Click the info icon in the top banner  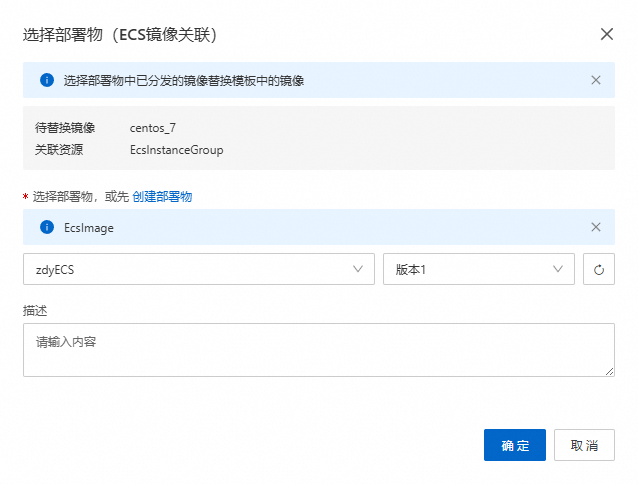46,80
